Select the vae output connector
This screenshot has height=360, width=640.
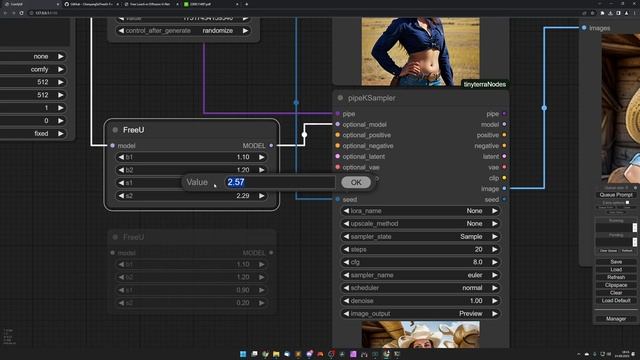pos(504,167)
